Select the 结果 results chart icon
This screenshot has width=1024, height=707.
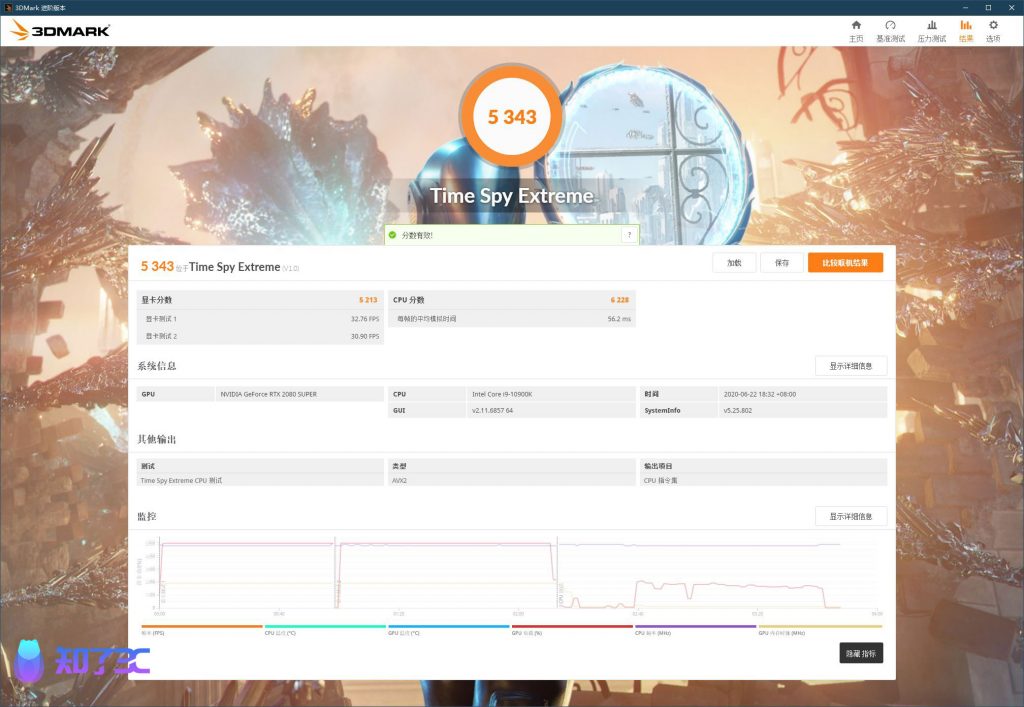click(966, 31)
